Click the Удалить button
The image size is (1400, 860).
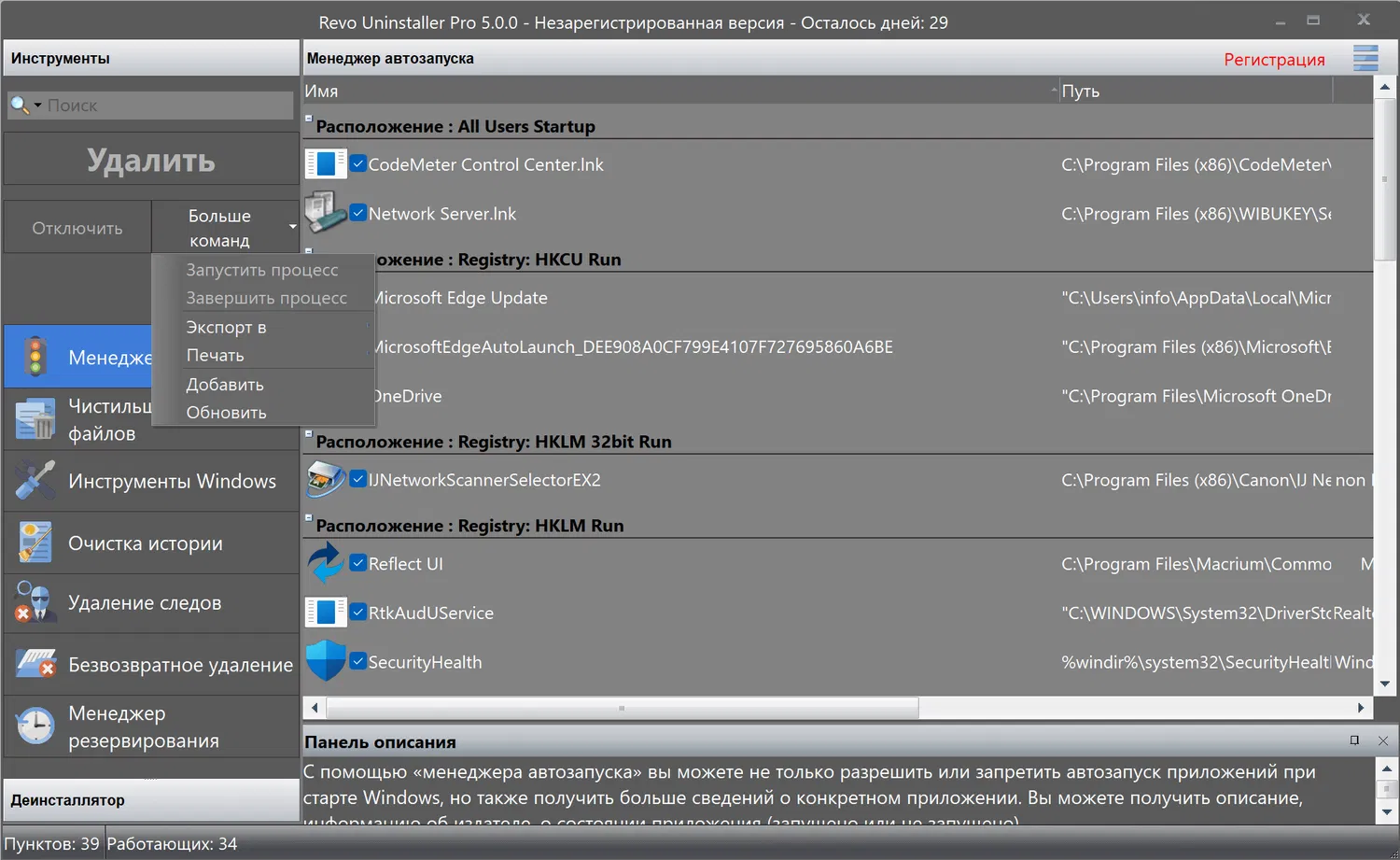151,160
